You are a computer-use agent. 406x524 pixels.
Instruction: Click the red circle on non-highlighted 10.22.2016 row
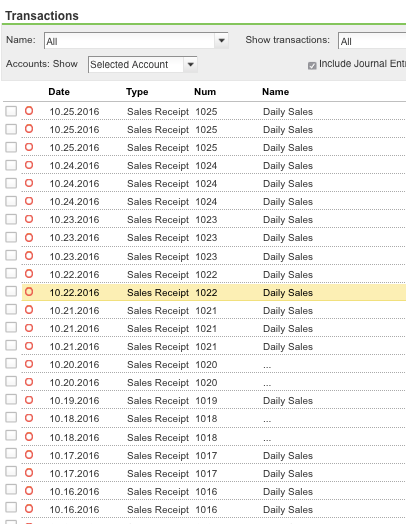[29, 273]
